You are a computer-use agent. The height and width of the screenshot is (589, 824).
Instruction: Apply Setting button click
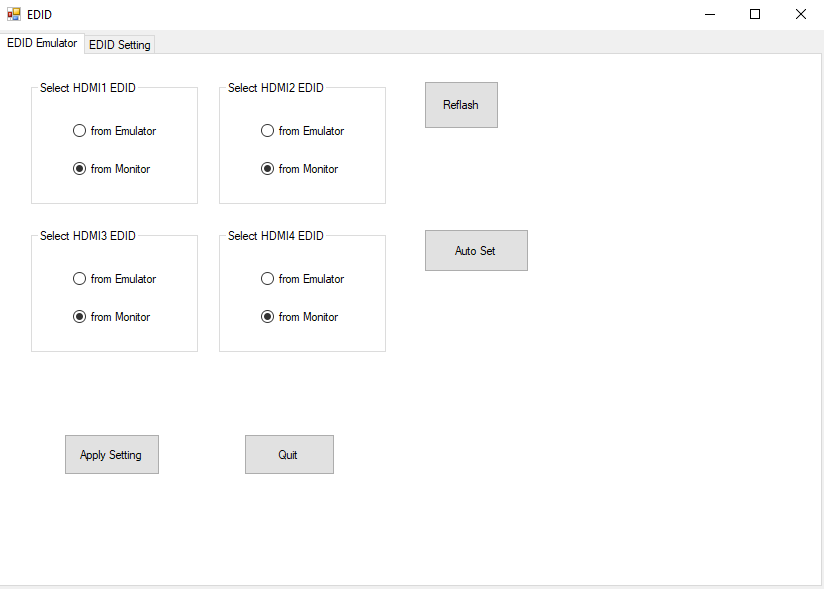112,454
